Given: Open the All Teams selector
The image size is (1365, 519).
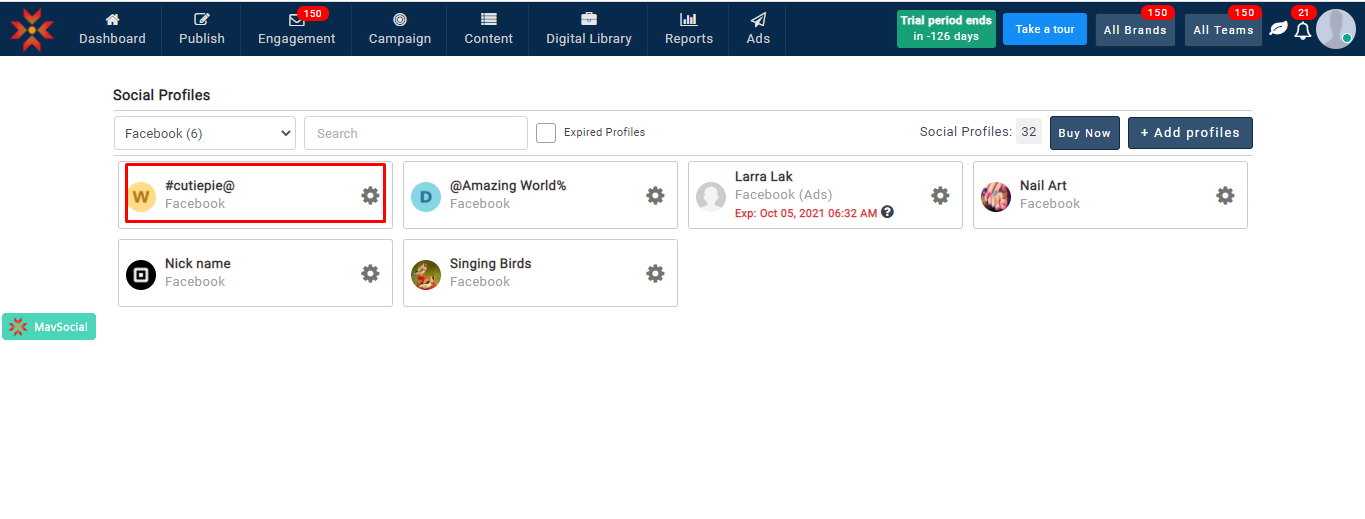Looking at the screenshot, I should (x=1223, y=30).
